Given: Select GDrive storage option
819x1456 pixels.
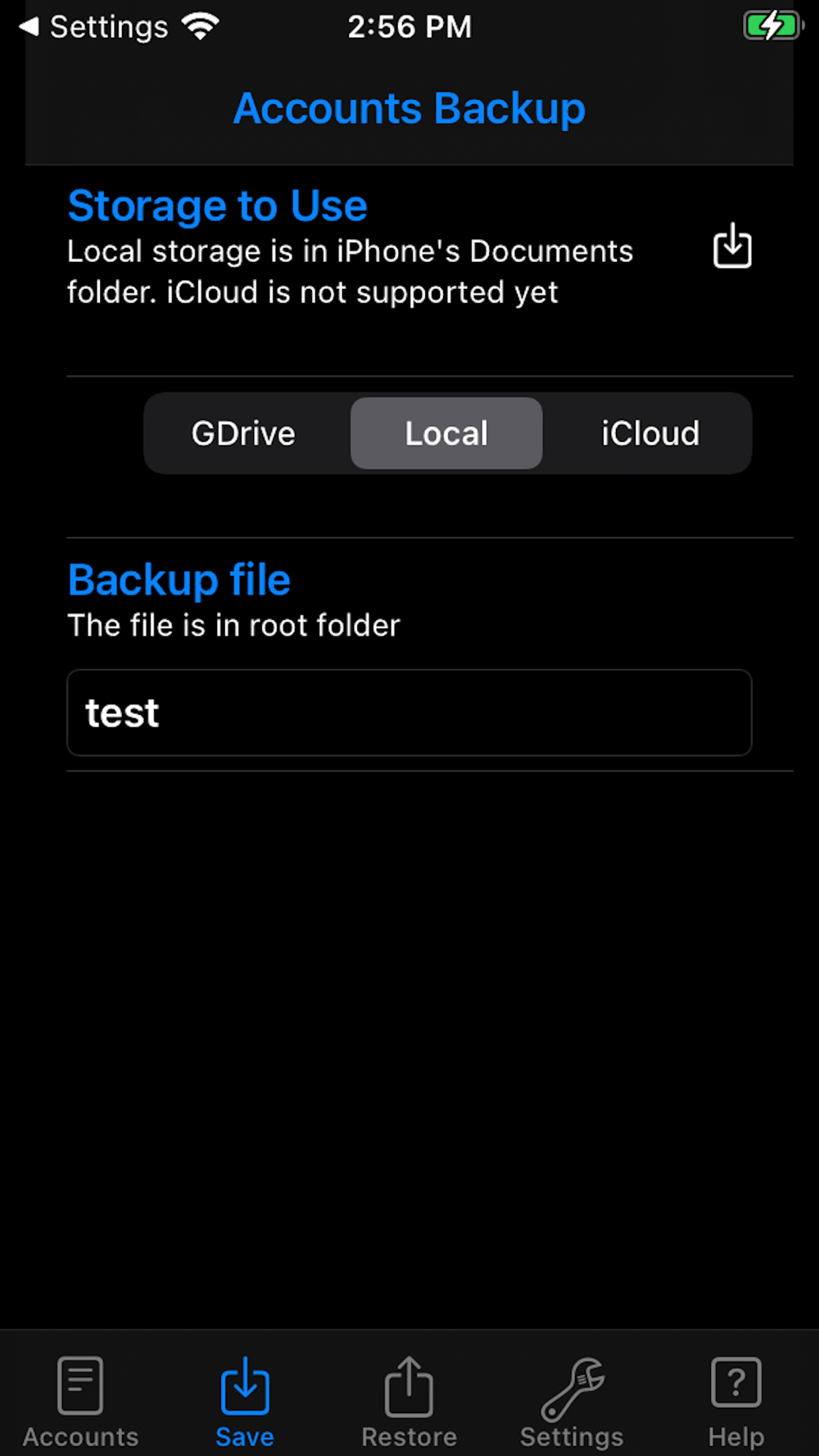Looking at the screenshot, I should tap(244, 433).
